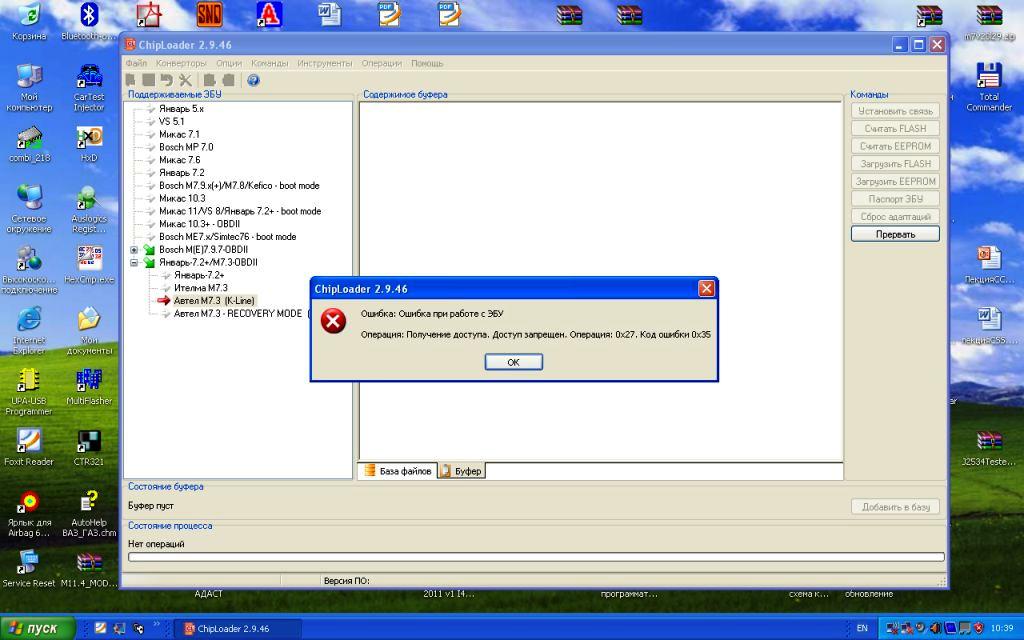Image resolution: width=1024 pixels, height=640 pixels.
Task: Open the CarTest Injector desktop icon
Action: click(89, 78)
